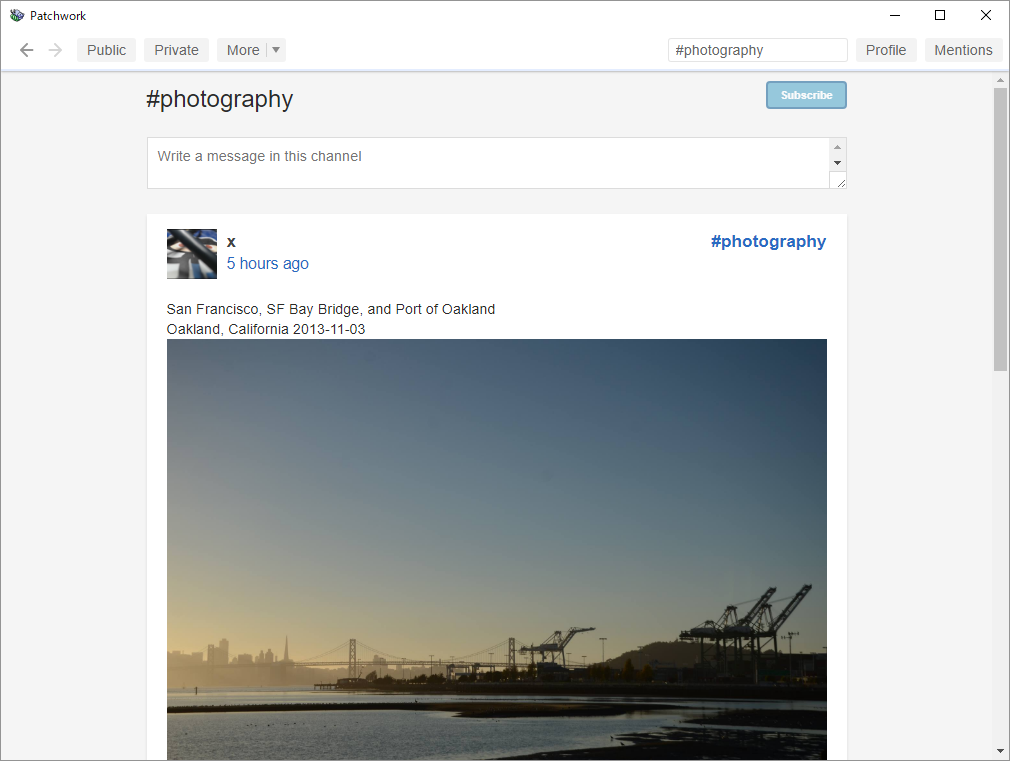Go back with the left arrow
1010x761 pixels.
27,50
